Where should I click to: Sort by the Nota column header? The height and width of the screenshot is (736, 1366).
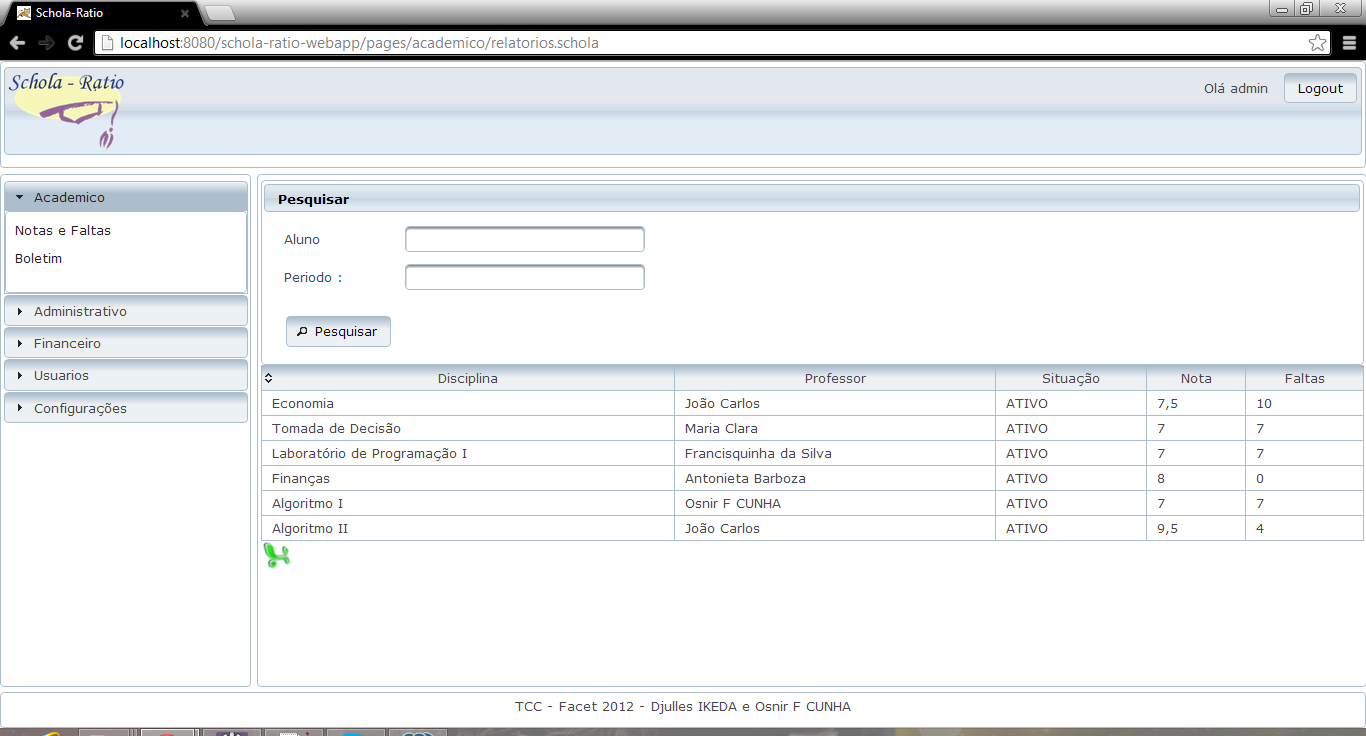coord(1196,378)
